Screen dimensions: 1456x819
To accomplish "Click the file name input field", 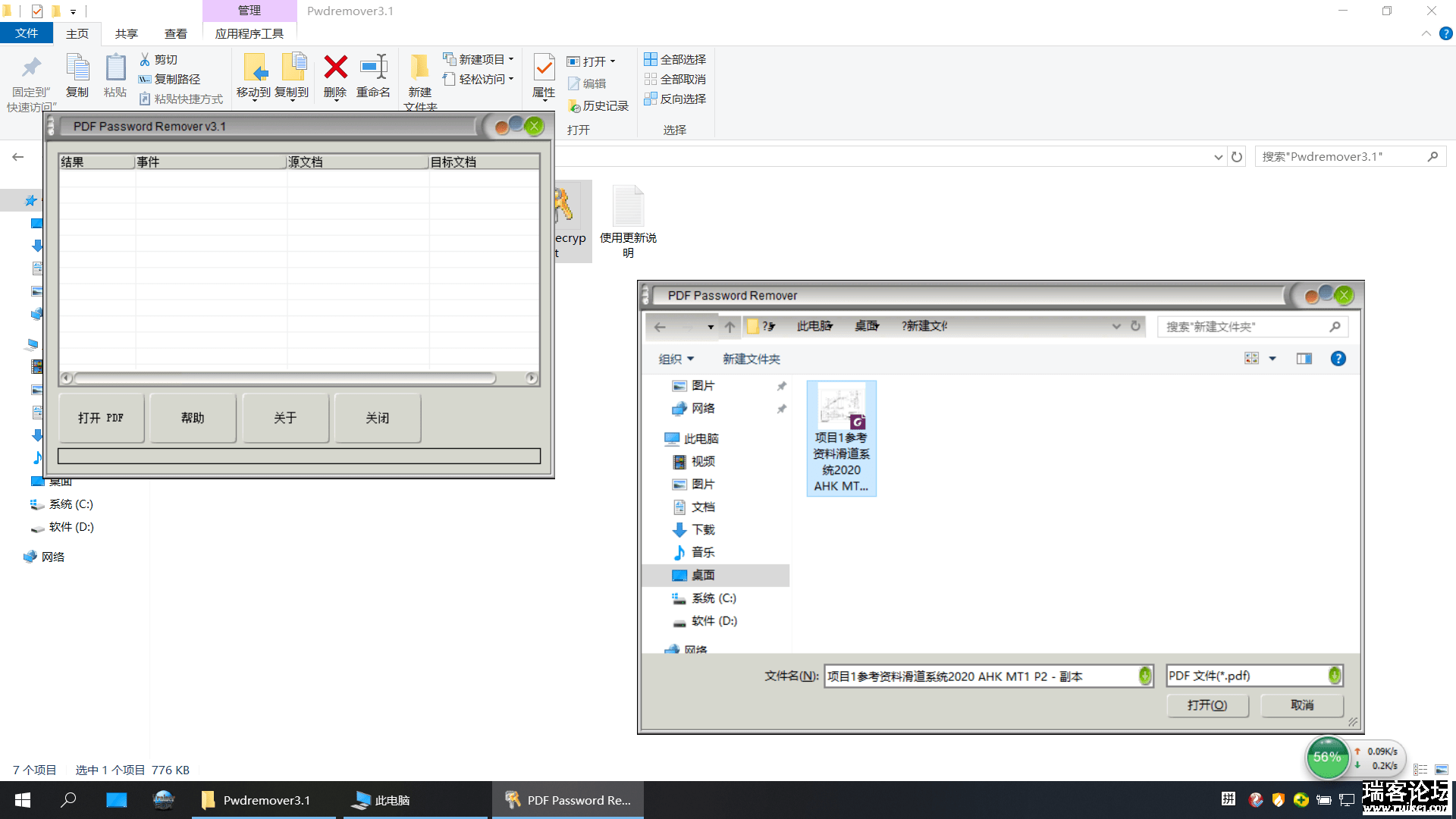I will [982, 676].
